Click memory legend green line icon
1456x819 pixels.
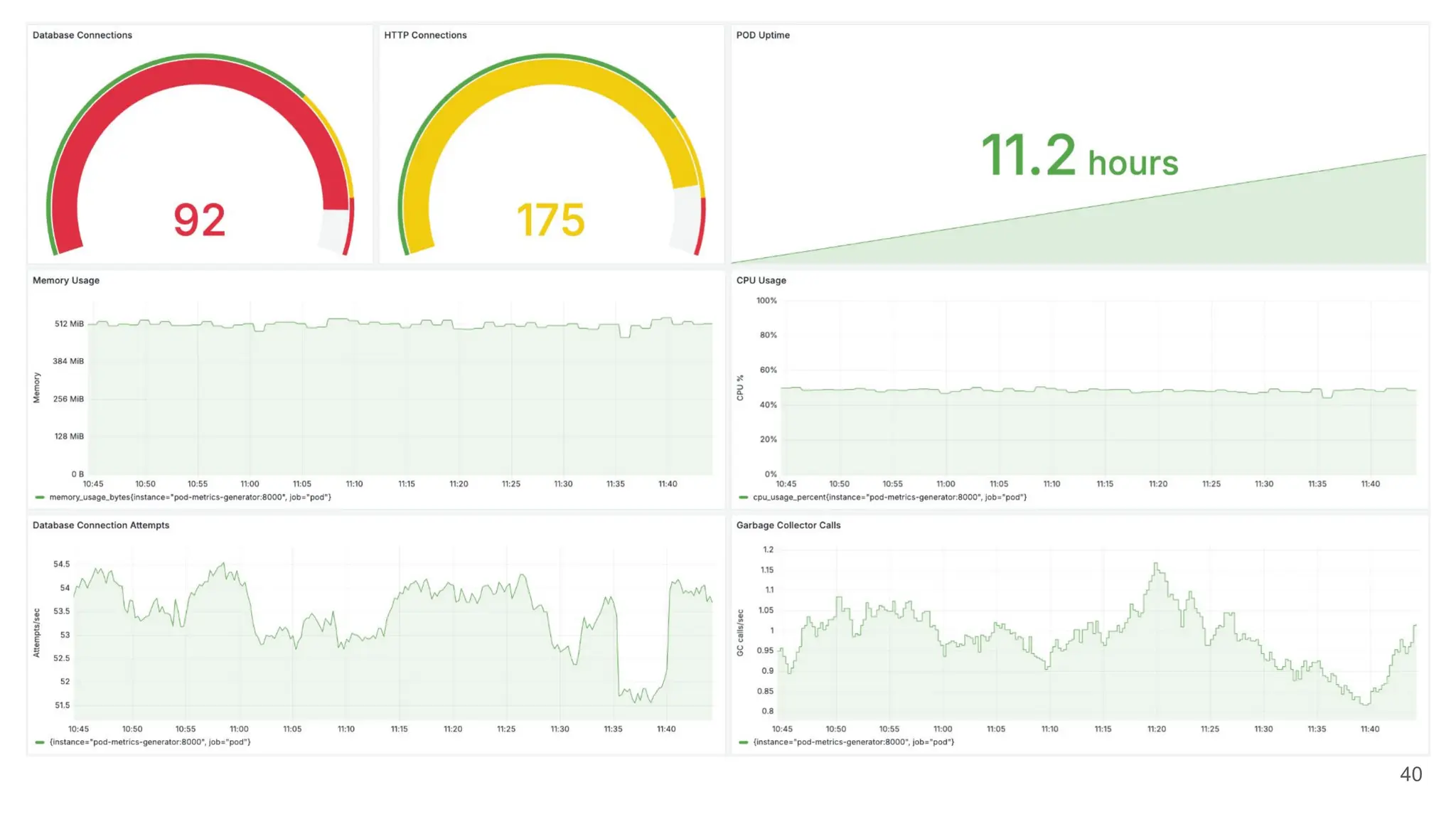click(x=40, y=498)
